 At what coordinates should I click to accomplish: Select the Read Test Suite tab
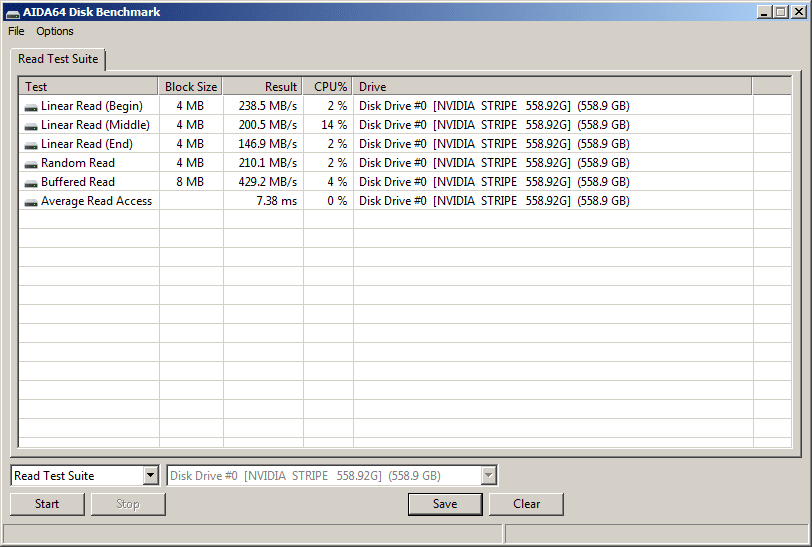click(58, 59)
